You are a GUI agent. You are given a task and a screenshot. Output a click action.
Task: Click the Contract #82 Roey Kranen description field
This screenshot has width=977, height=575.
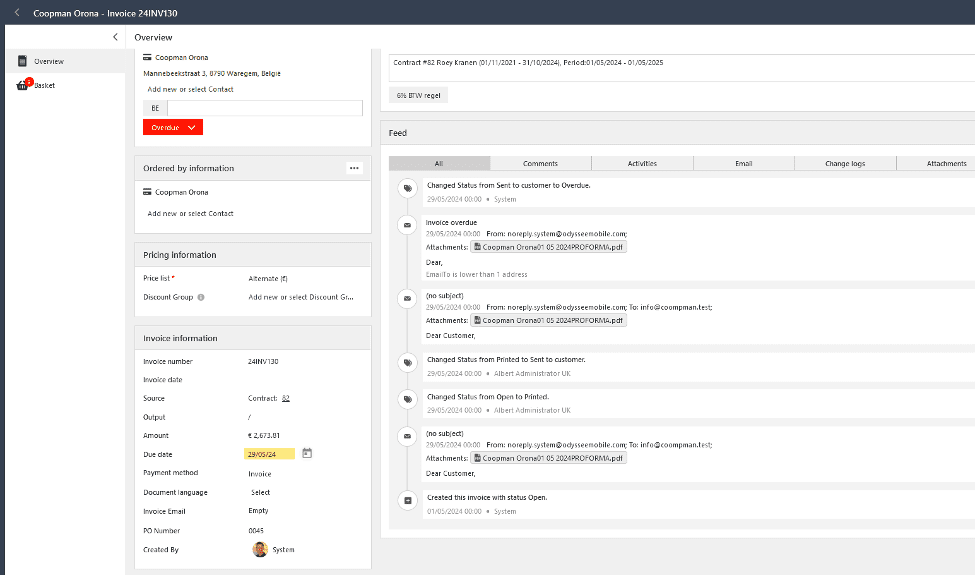click(682, 68)
